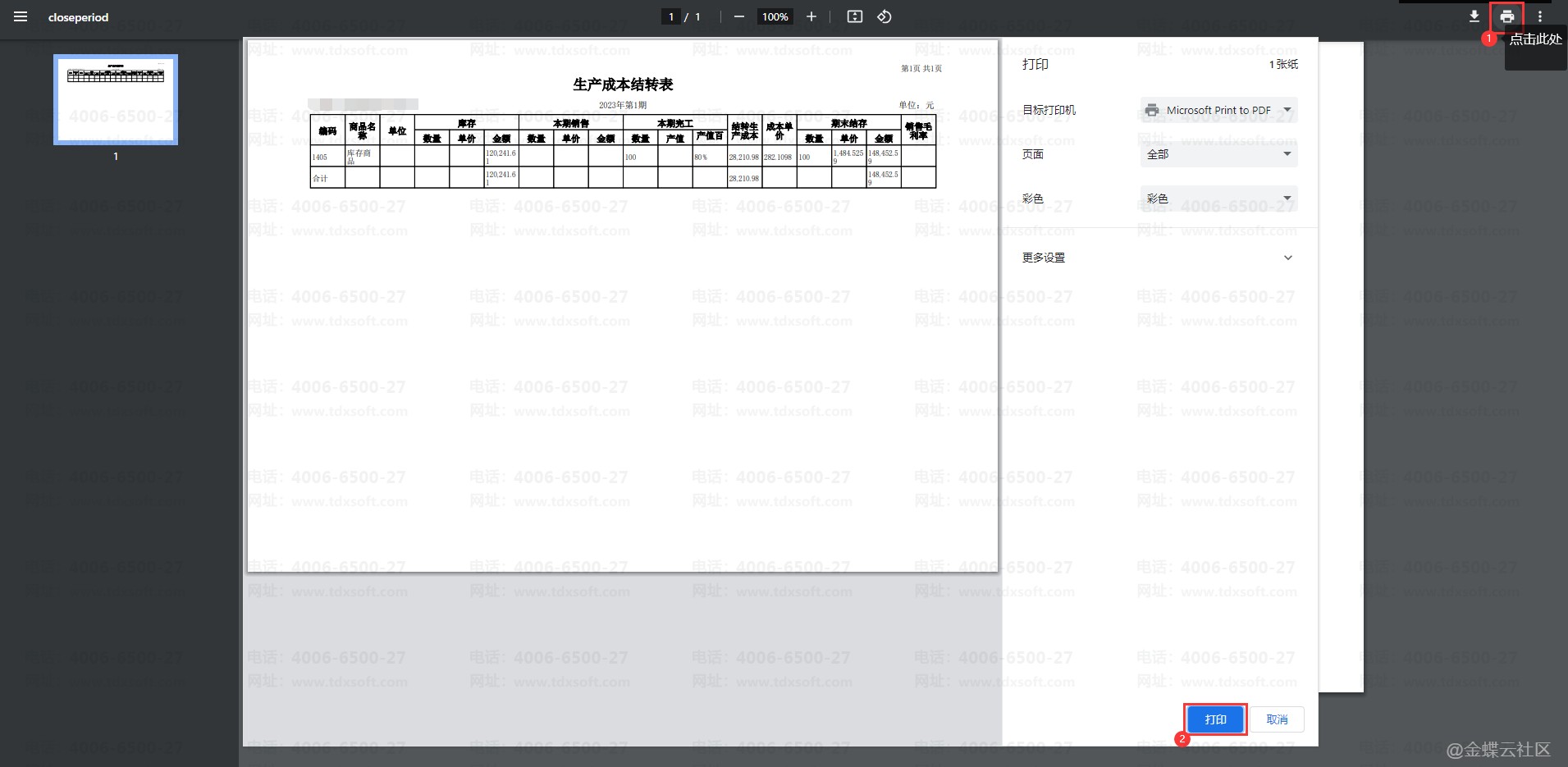Click the page number input field
This screenshot has width=1568, height=767.
tap(671, 17)
